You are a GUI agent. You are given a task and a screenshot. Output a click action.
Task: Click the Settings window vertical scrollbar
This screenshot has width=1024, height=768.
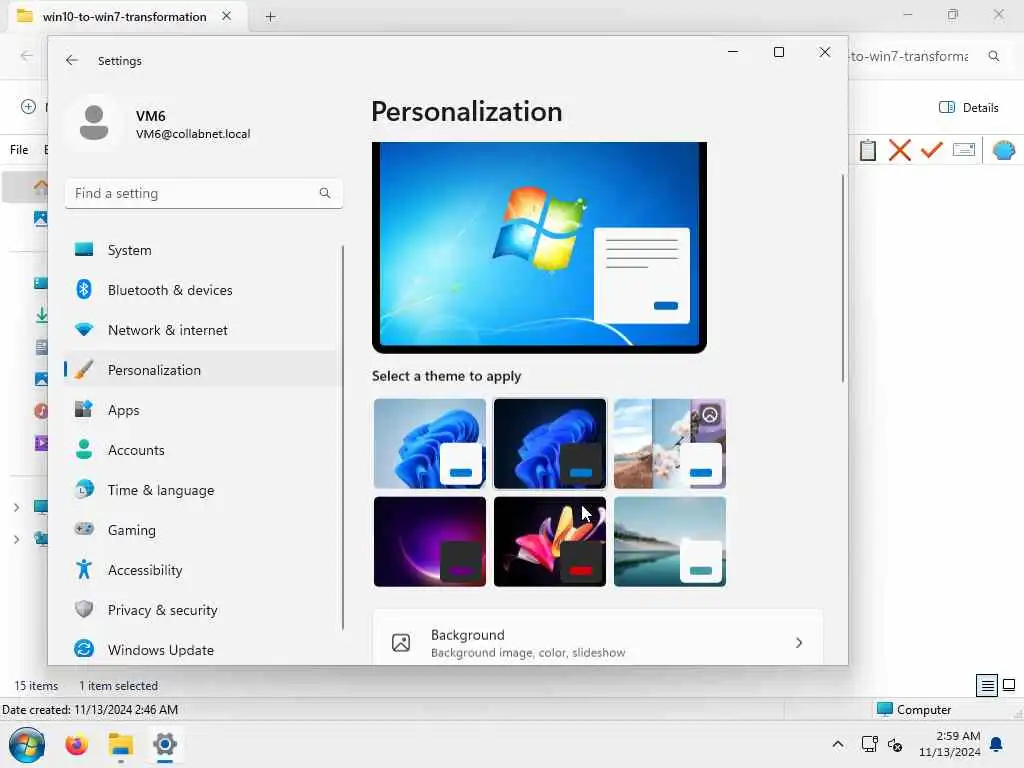[x=842, y=278]
